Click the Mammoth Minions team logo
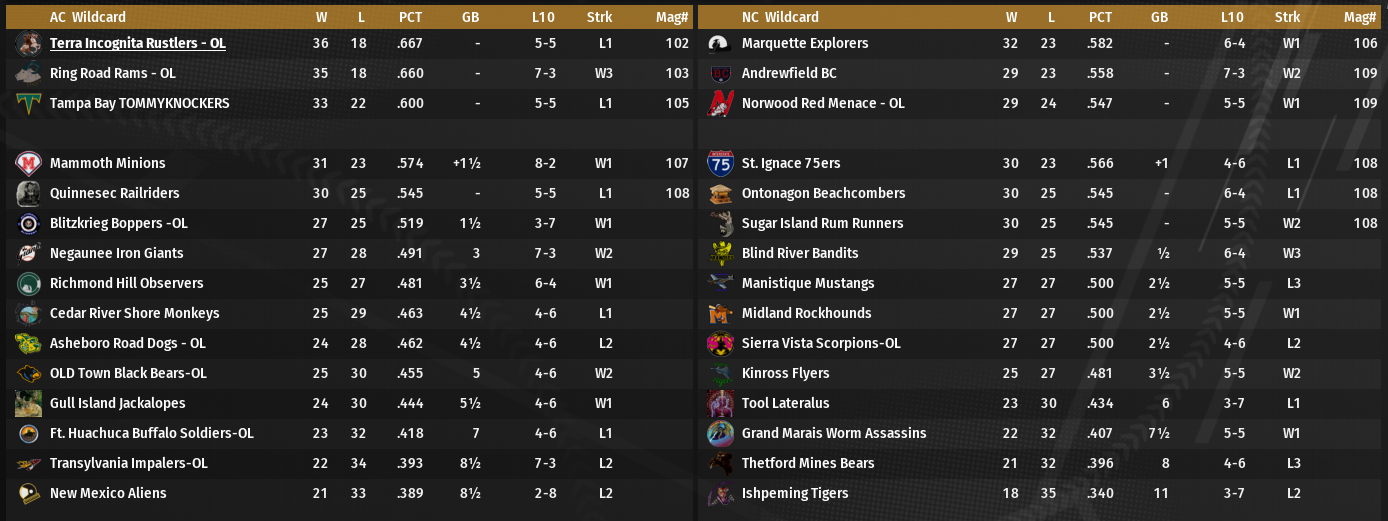Viewport: 1388px width, 521px height. 28,164
